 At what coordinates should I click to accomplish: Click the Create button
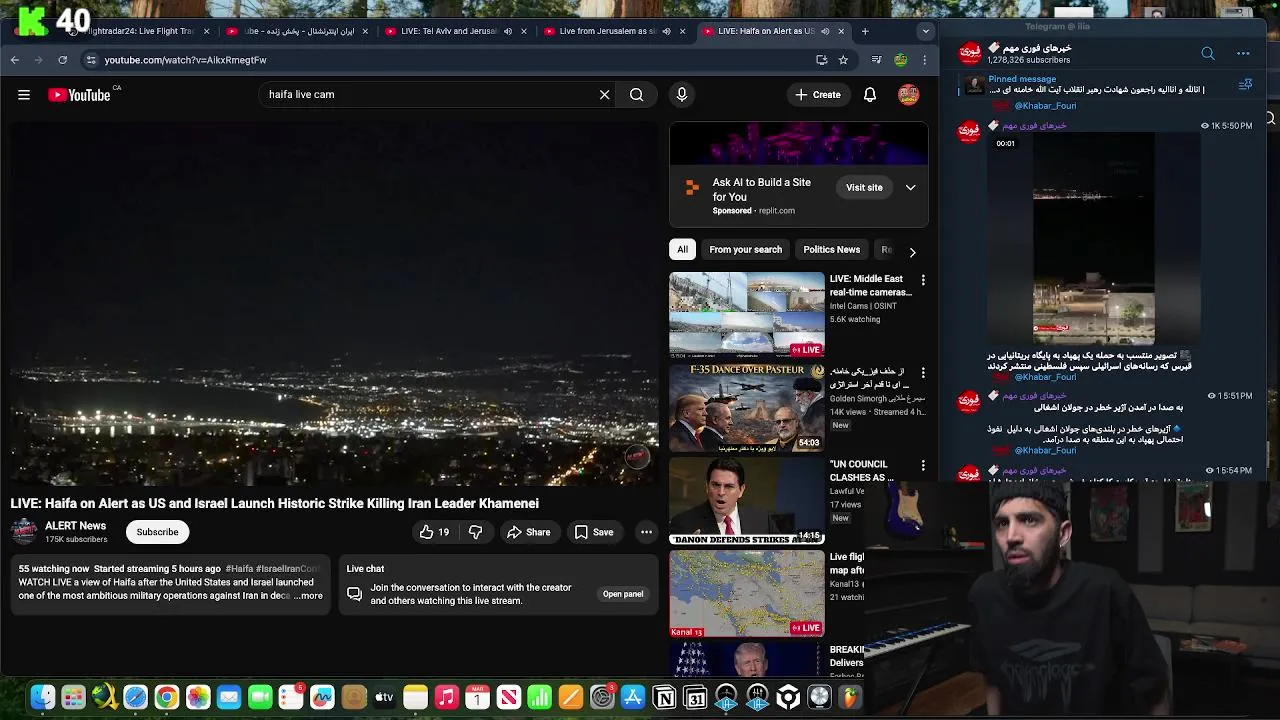point(818,95)
